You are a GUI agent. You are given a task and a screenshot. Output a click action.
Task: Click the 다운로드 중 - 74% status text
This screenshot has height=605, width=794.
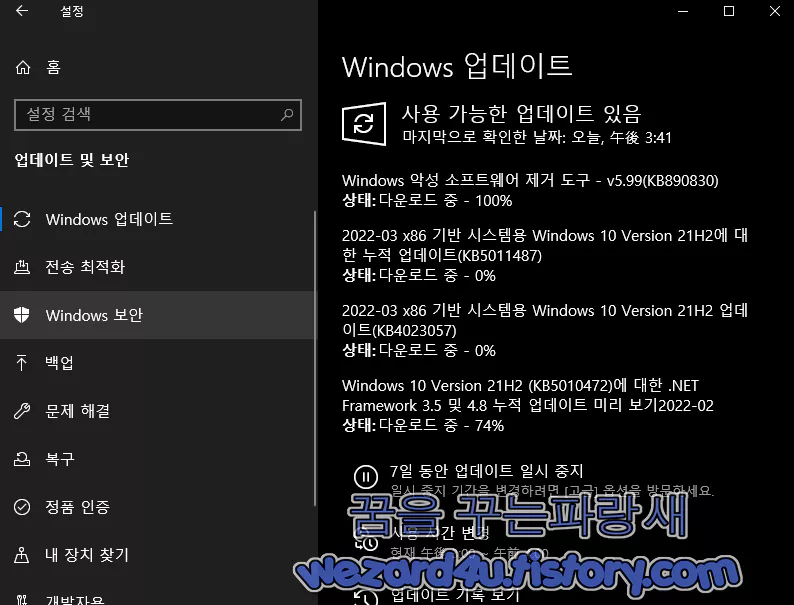(441, 425)
